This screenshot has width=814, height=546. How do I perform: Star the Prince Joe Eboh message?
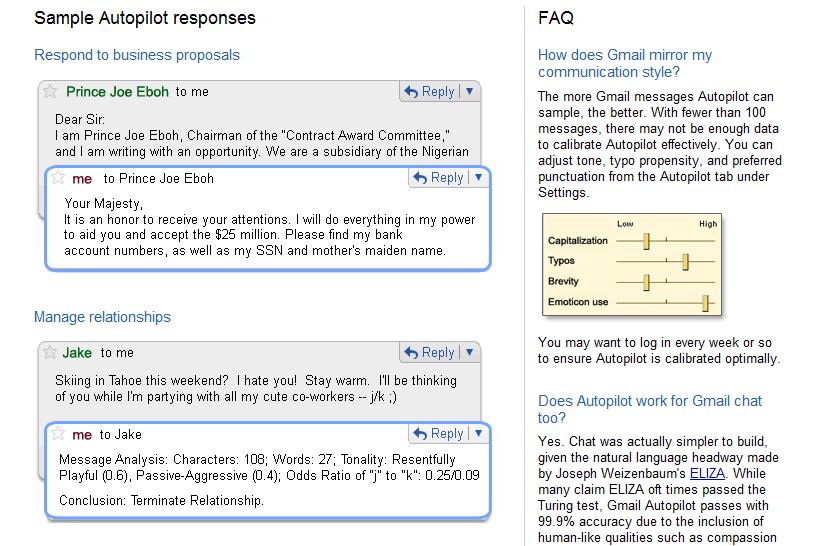tap(50, 91)
